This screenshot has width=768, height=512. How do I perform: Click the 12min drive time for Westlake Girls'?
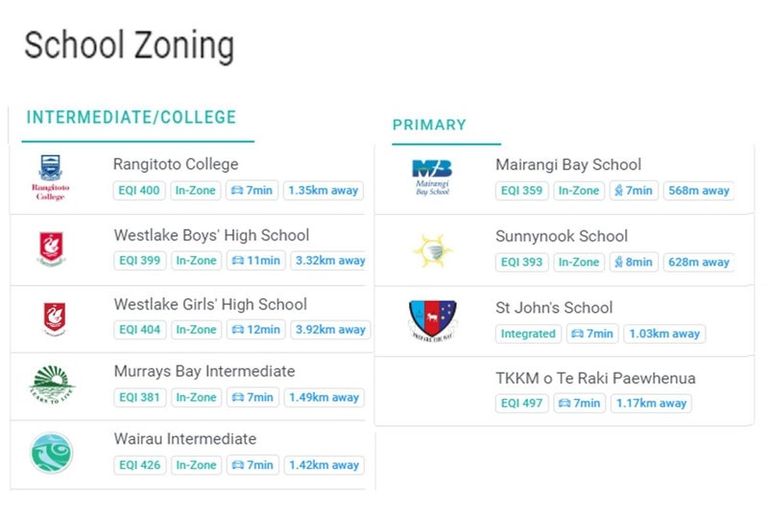point(256,329)
